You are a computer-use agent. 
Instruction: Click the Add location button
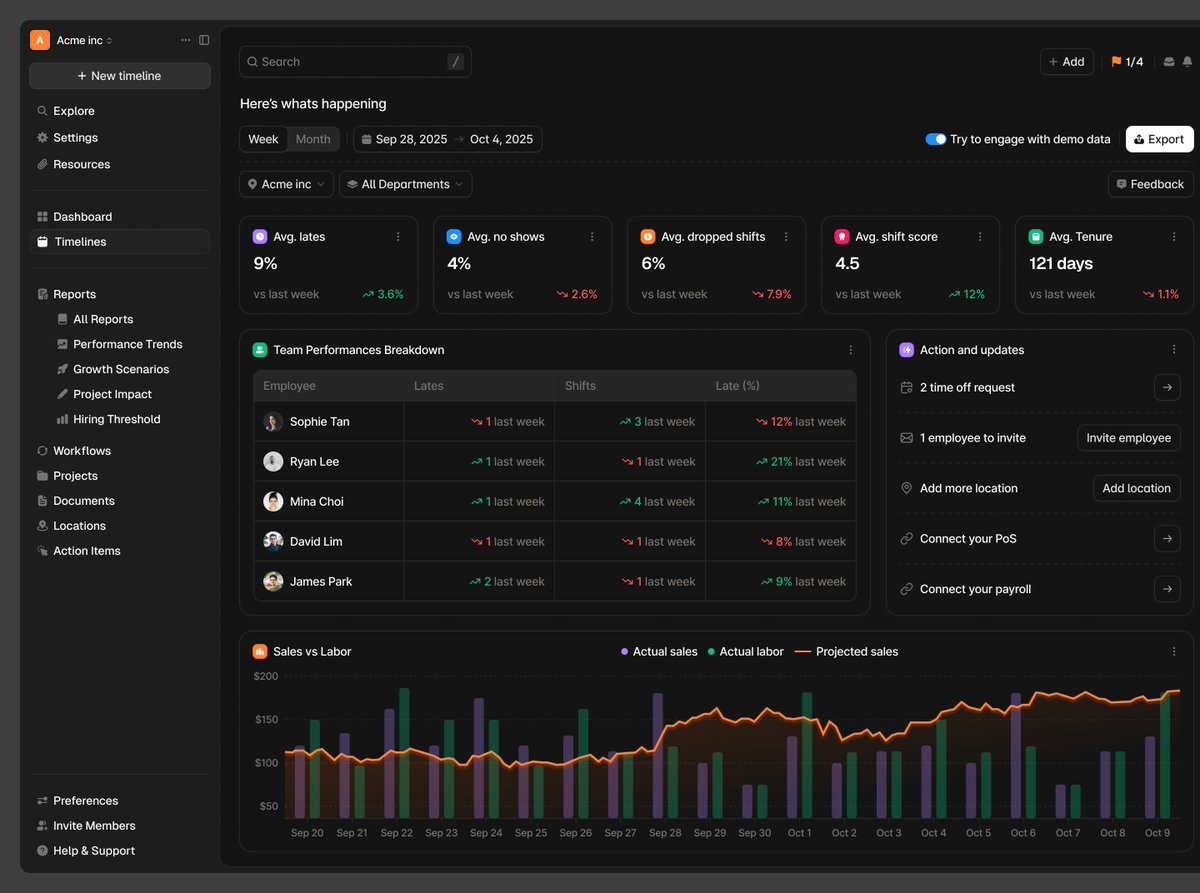[1137, 488]
